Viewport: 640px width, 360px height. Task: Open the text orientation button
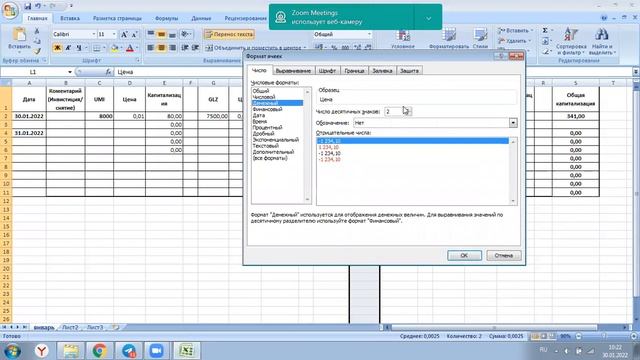point(186,34)
